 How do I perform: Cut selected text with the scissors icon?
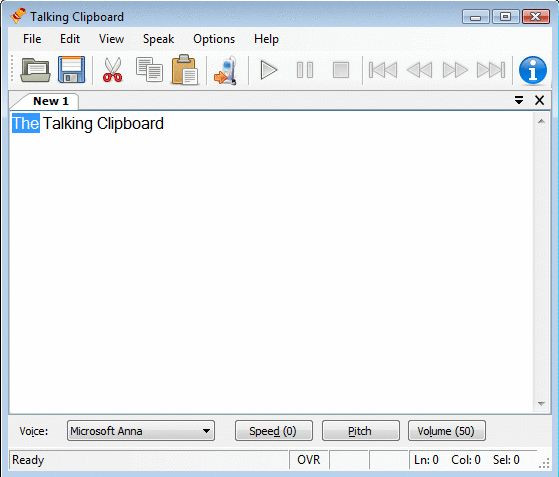(x=113, y=70)
